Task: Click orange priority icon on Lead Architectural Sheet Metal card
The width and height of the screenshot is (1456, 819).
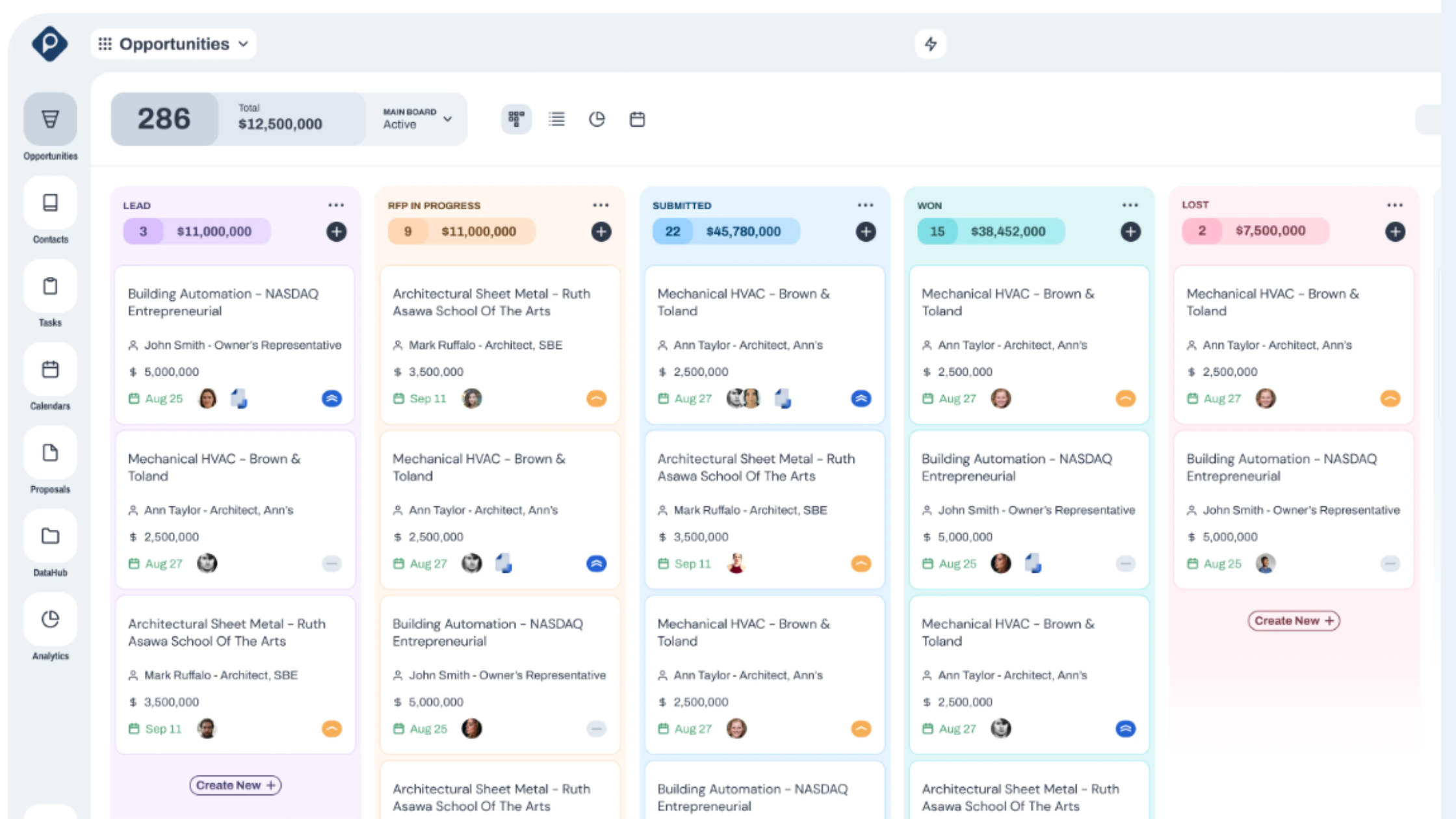Action: (x=331, y=729)
